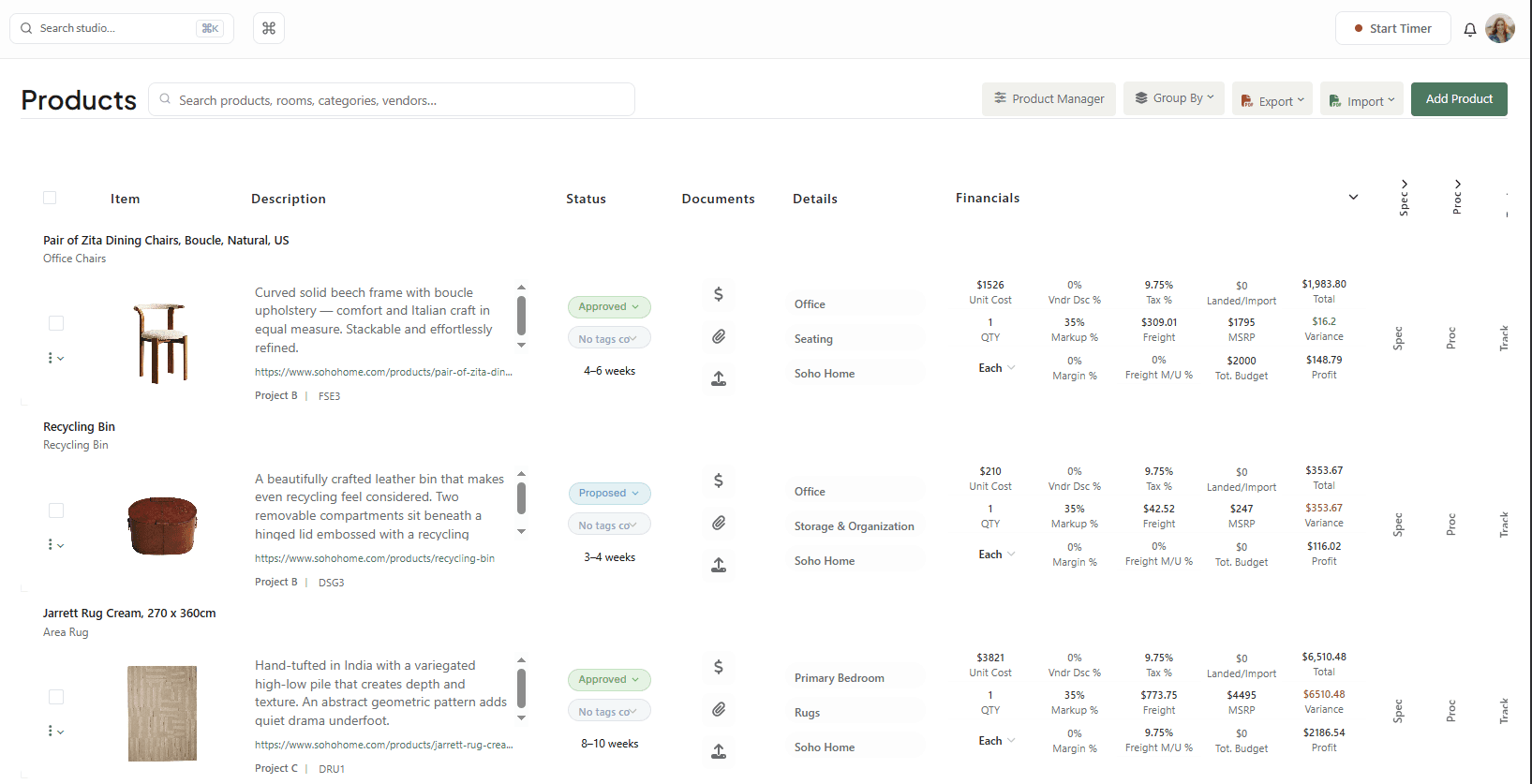This screenshot has width=1532, height=784.
Task: Open Import dropdown
Action: (x=1361, y=99)
